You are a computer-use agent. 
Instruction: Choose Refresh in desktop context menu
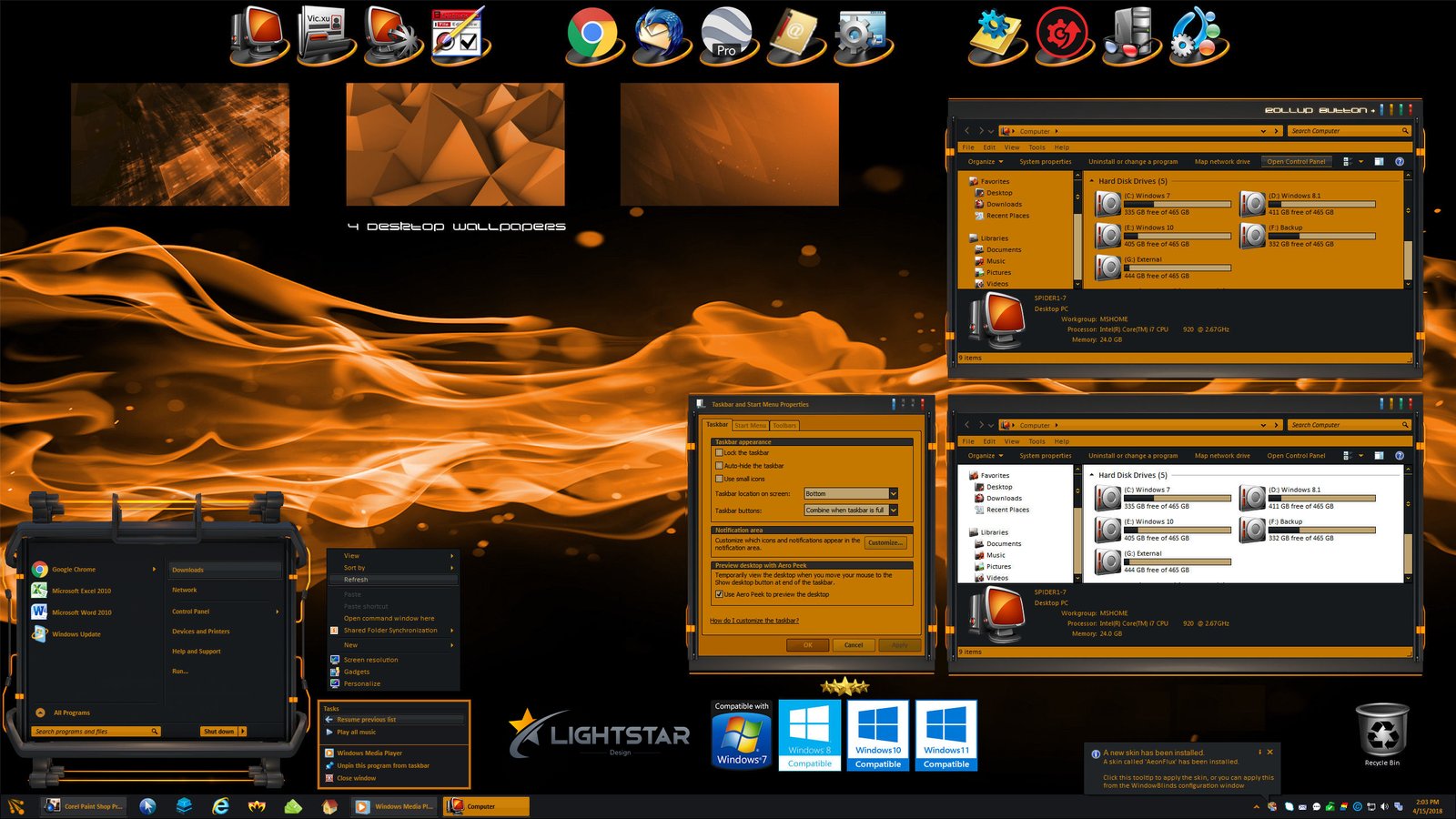[x=393, y=580]
